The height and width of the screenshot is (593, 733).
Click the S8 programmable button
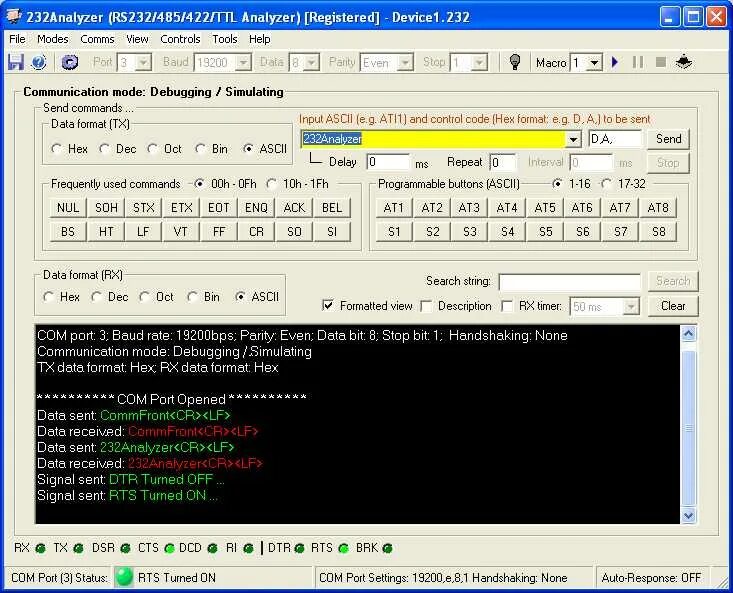(658, 231)
